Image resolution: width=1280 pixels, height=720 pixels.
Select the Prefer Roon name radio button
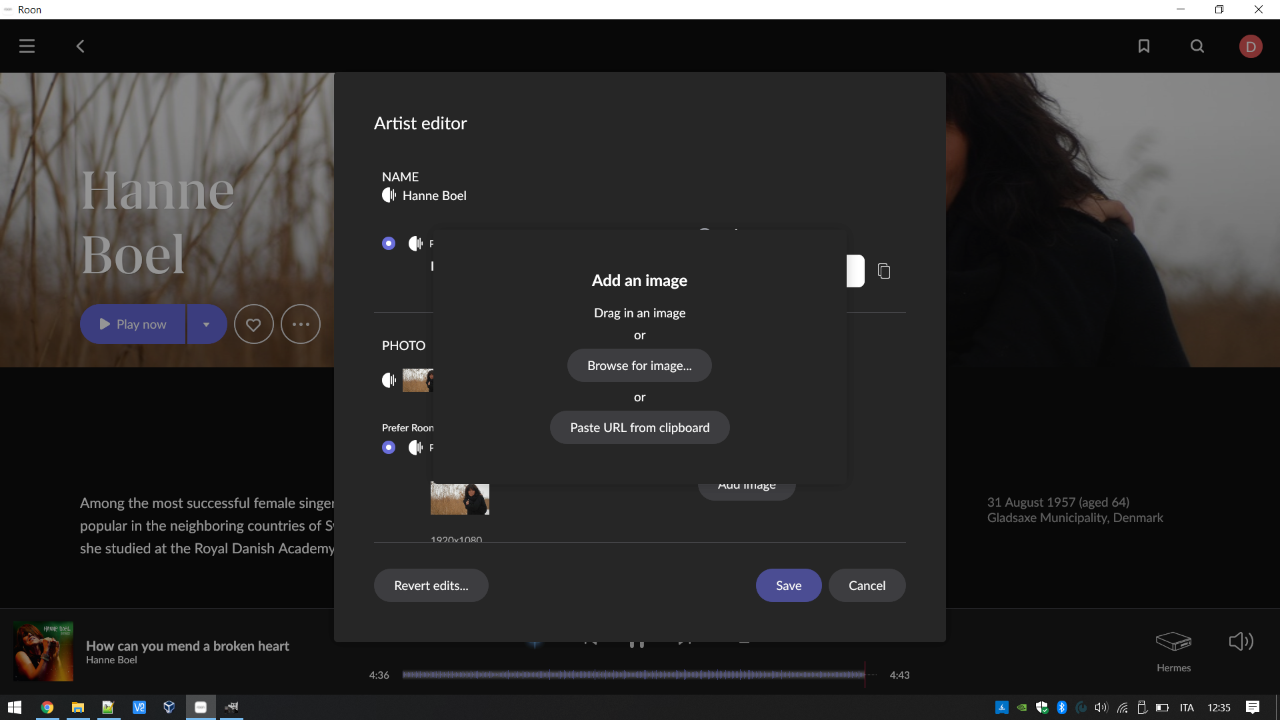tap(389, 243)
